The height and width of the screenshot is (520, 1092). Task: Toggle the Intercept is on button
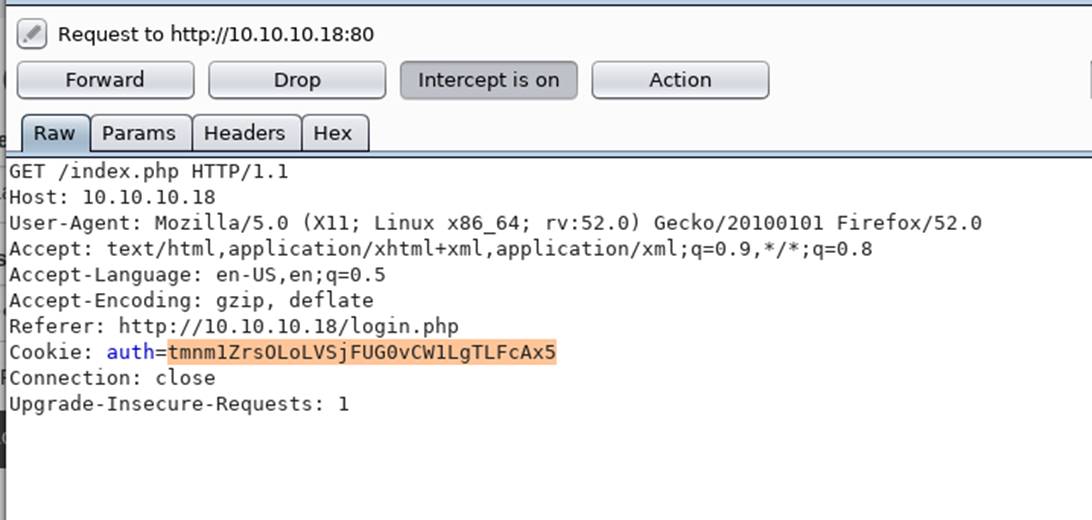pos(488,80)
